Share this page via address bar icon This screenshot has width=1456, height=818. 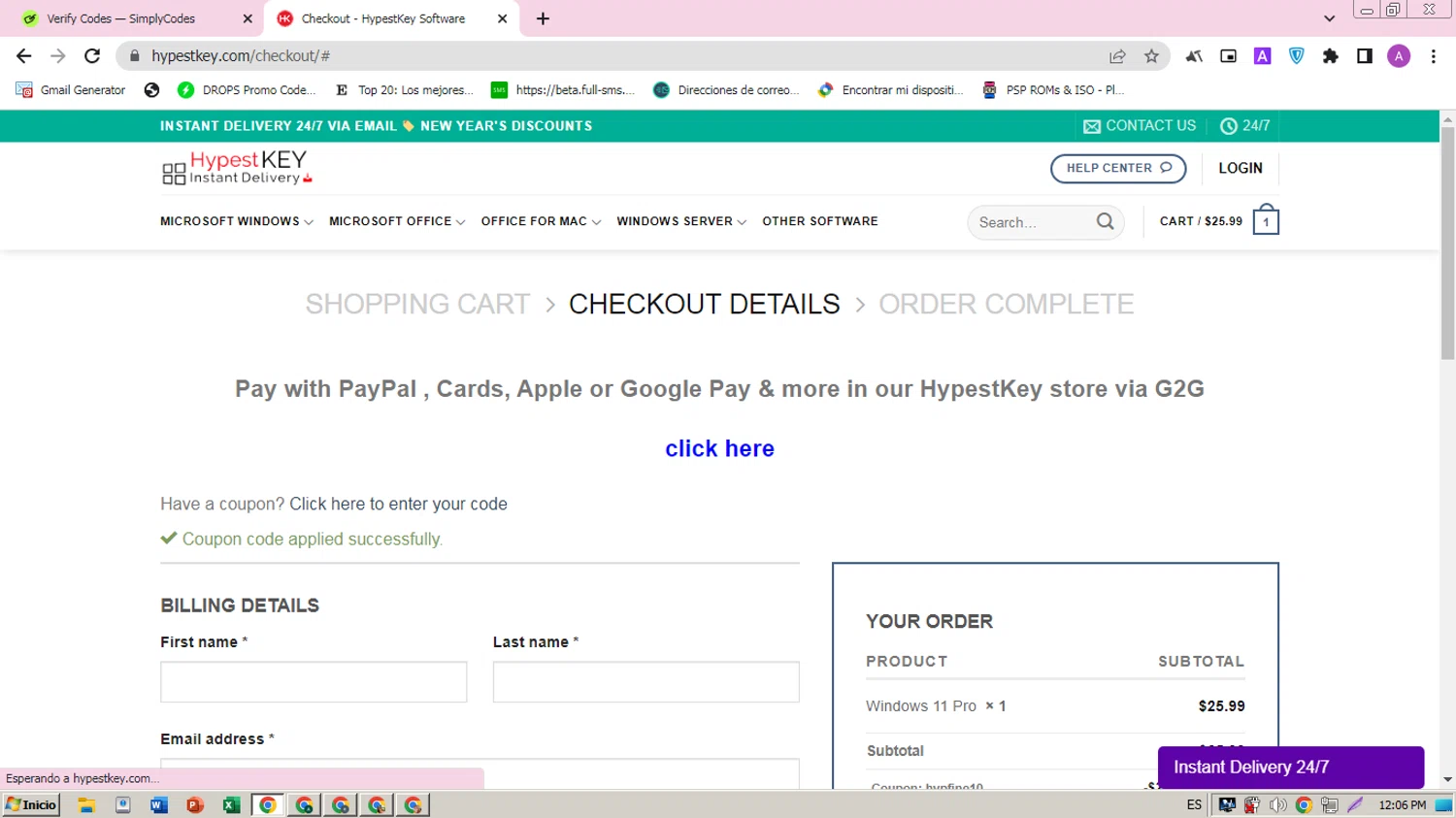(1117, 56)
